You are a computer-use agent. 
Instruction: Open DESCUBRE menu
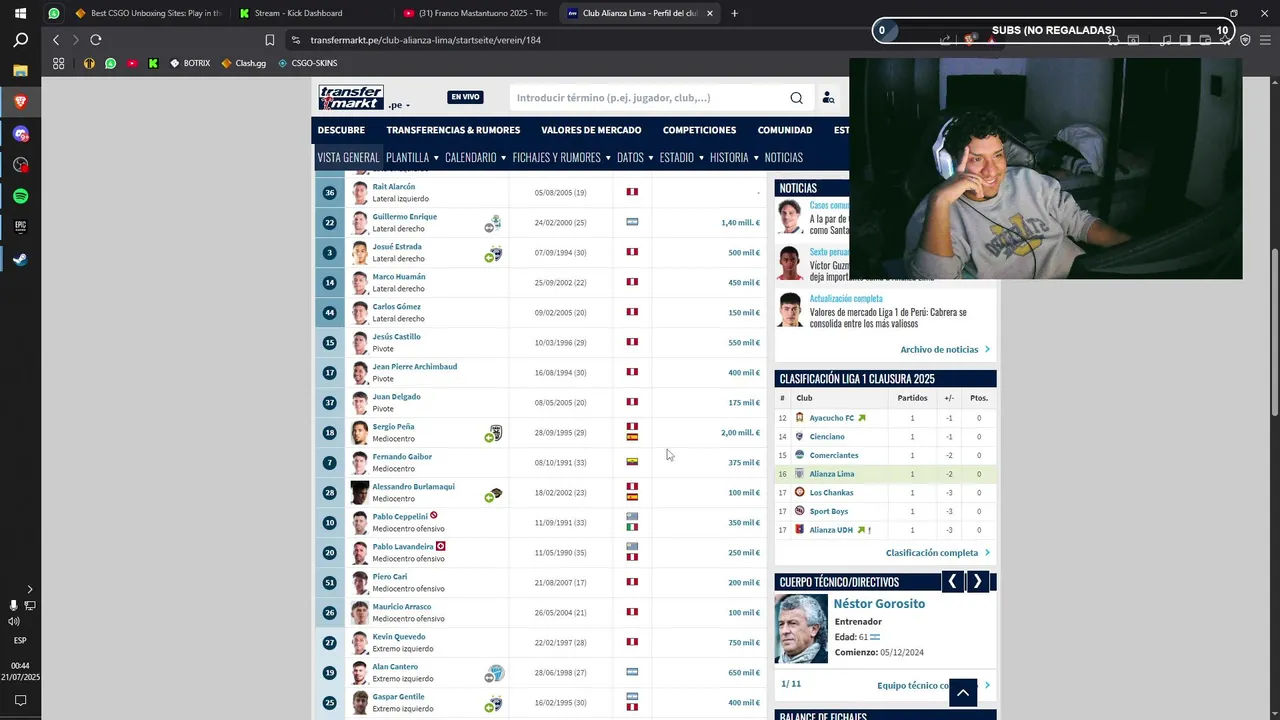[341, 130]
